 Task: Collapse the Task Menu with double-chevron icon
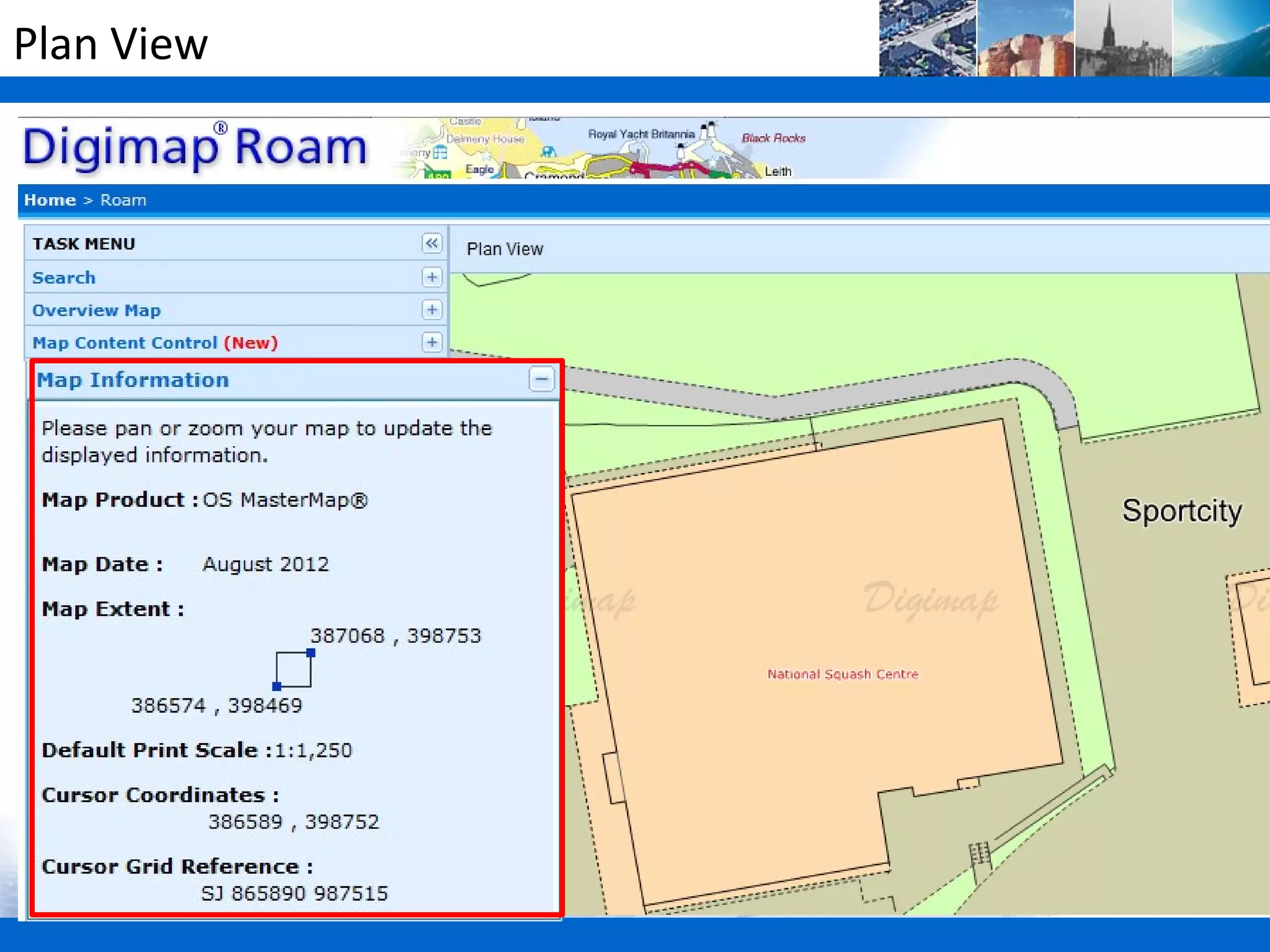point(432,243)
